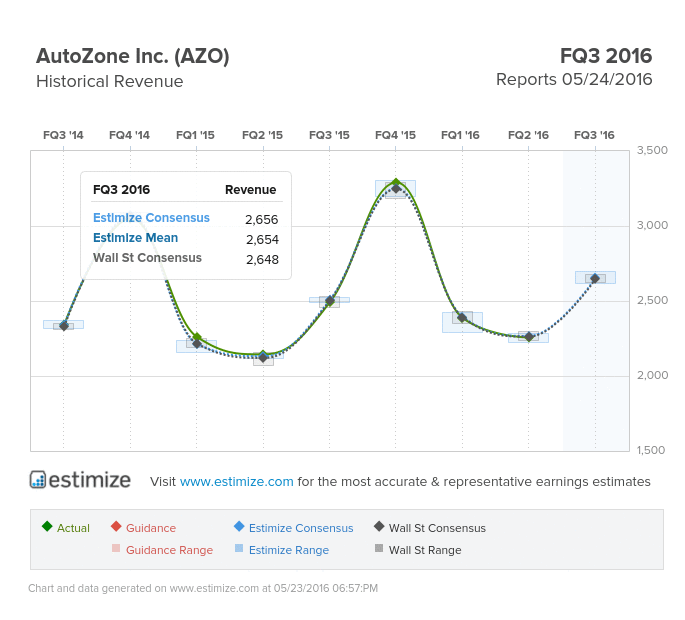The height and width of the screenshot is (620, 685).
Task: Select the FQ3 '15 data point marker
Action: click(x=330, y=301)
